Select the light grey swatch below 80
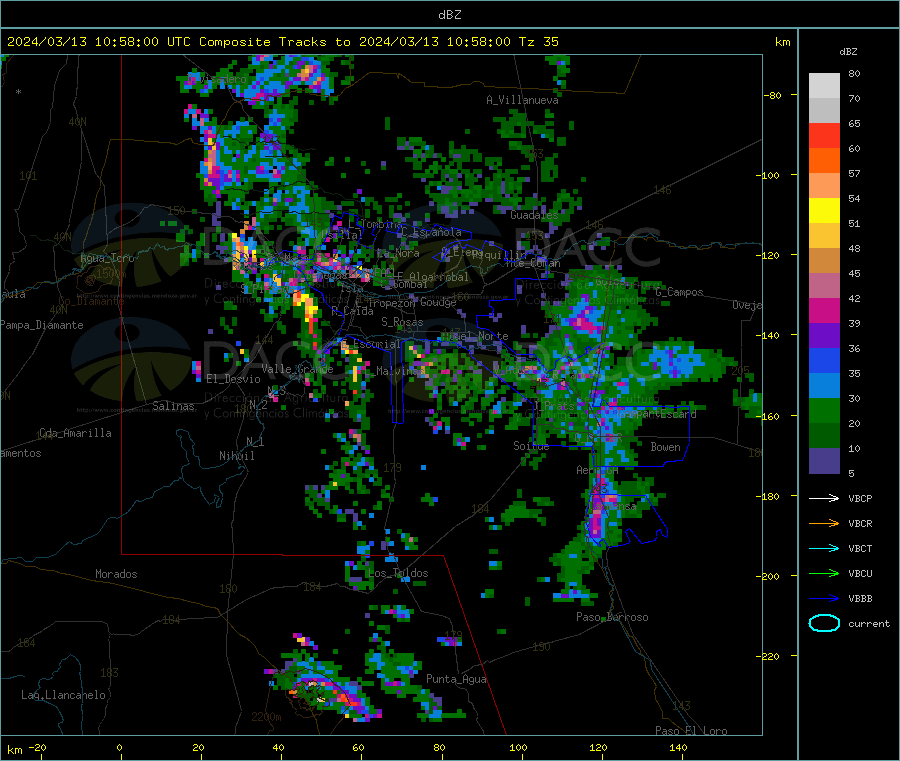 tap(824, 86)
